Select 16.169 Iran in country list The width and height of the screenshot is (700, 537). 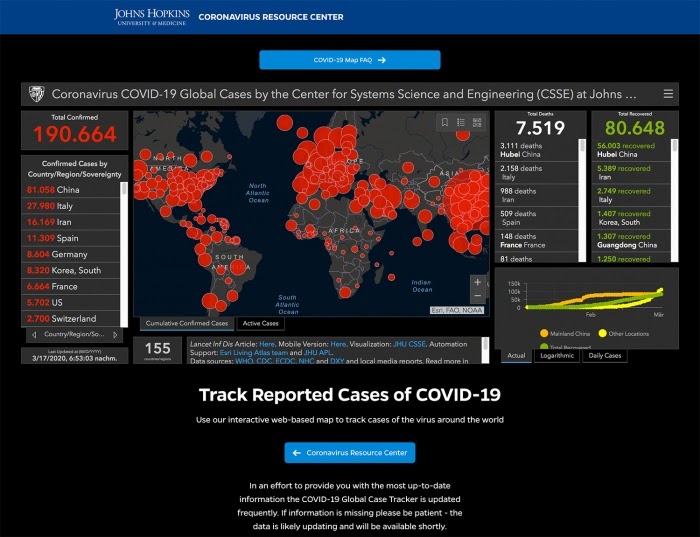tap(71, 222)
